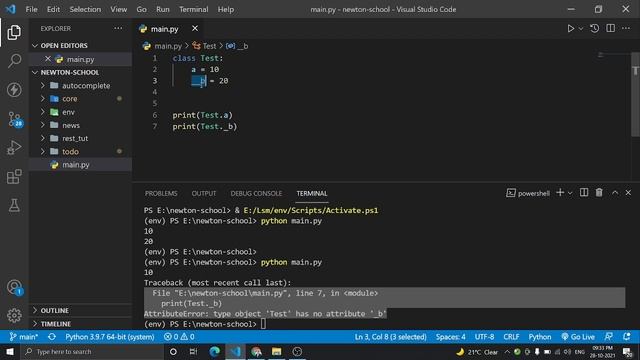This screenshot has height=360, width=640.
Task: Open editor More Actions ellipsis
Action: click(x=626, y=28)
